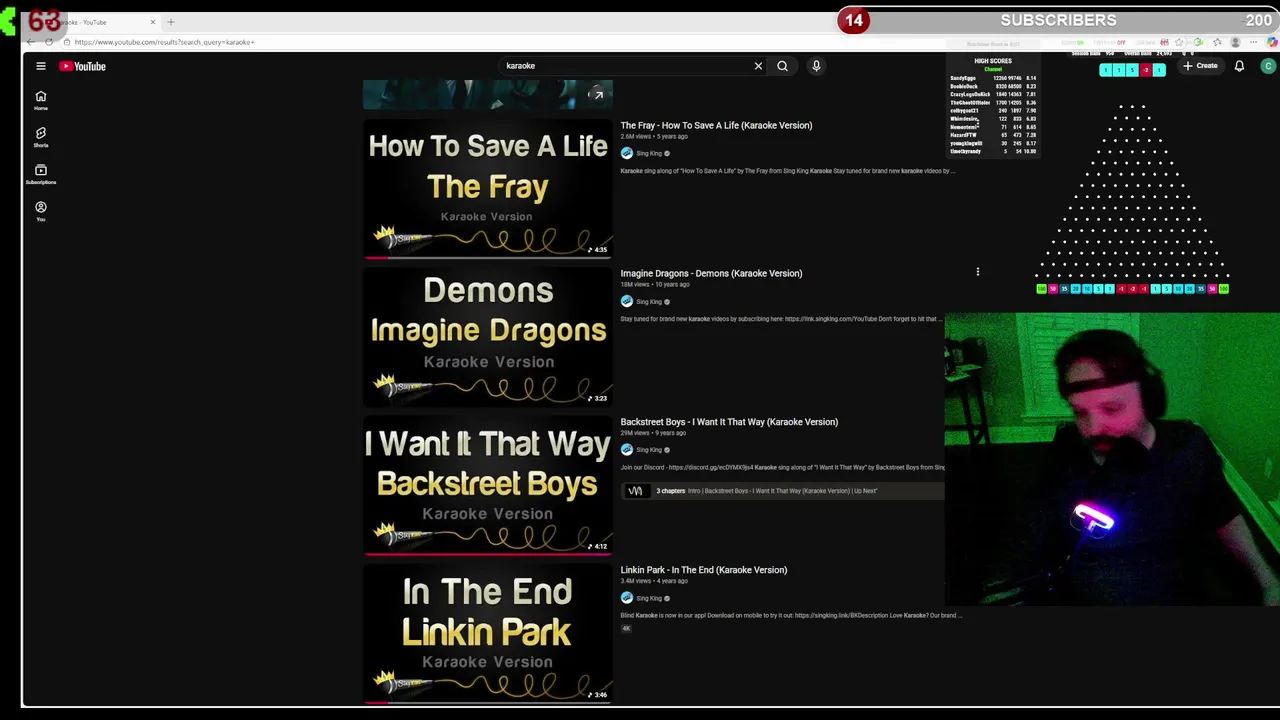Click Sing King channel name under The Fray
The image size is (1280, 720).
click(x=649, y=153)
